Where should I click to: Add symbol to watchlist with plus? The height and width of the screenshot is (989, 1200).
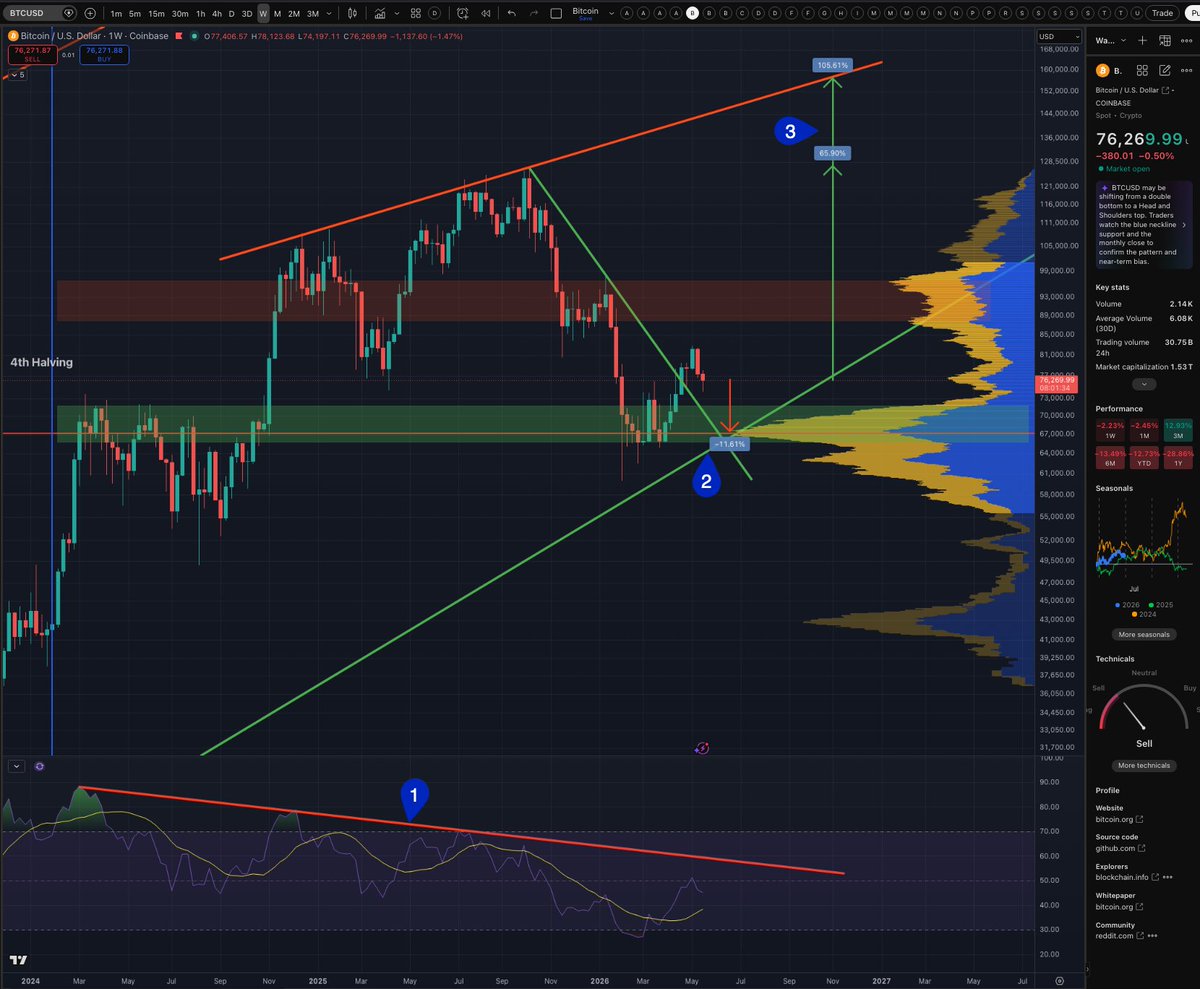pyautogui.click(x=1142, y=40)
